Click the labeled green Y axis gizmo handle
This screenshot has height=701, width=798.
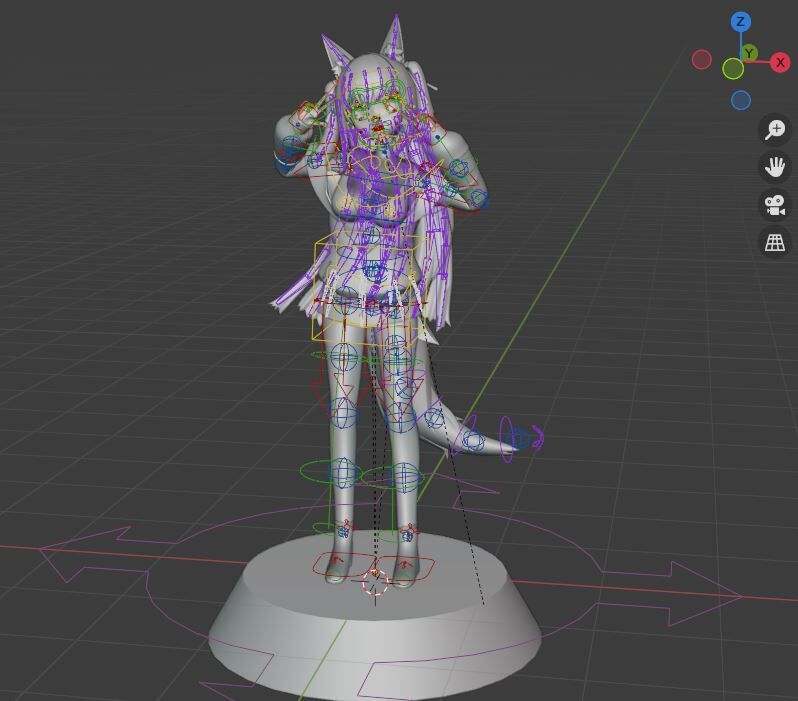(x=749, y=52)
